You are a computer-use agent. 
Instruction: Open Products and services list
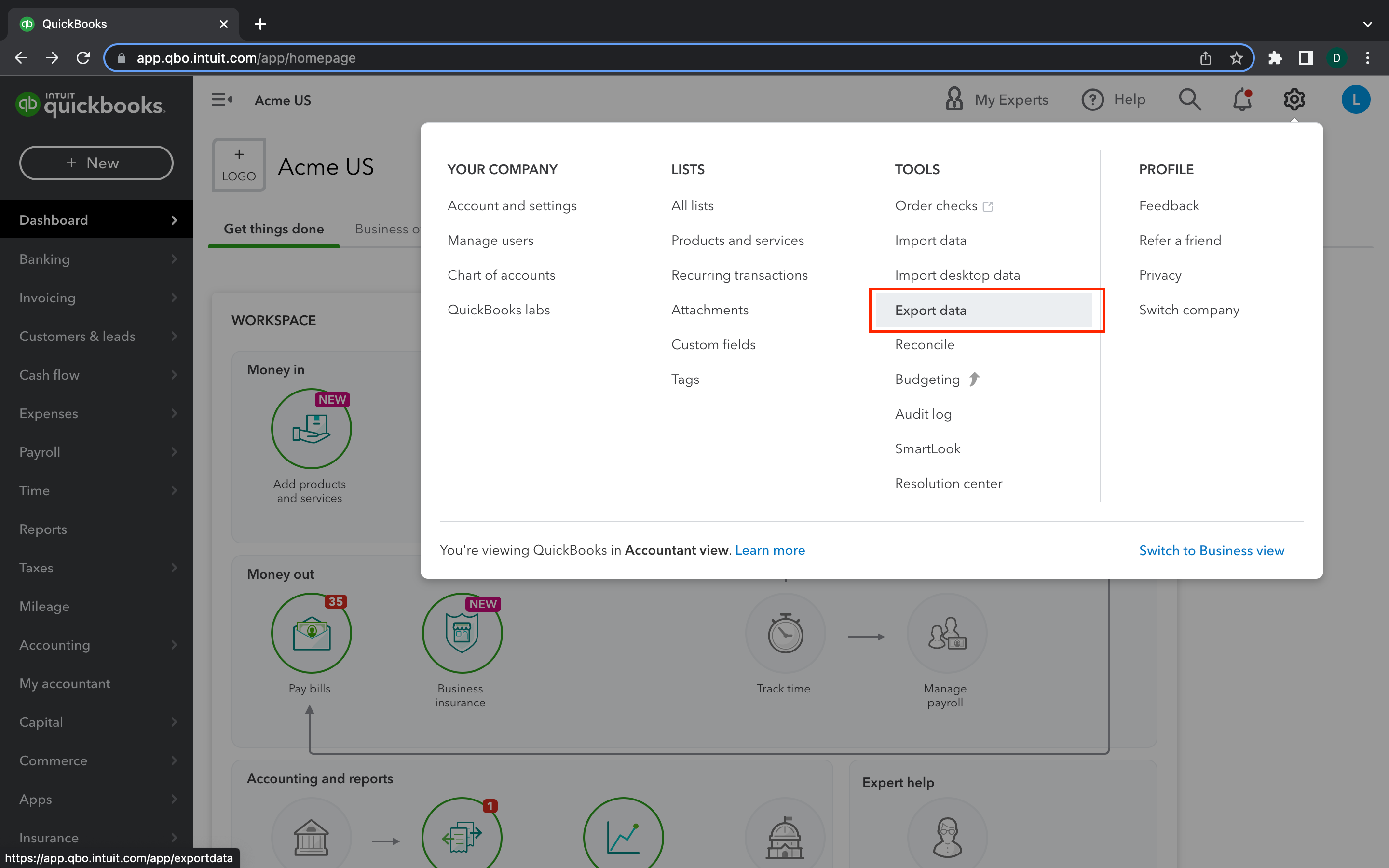pyautogui.click(x=737, y=240)
